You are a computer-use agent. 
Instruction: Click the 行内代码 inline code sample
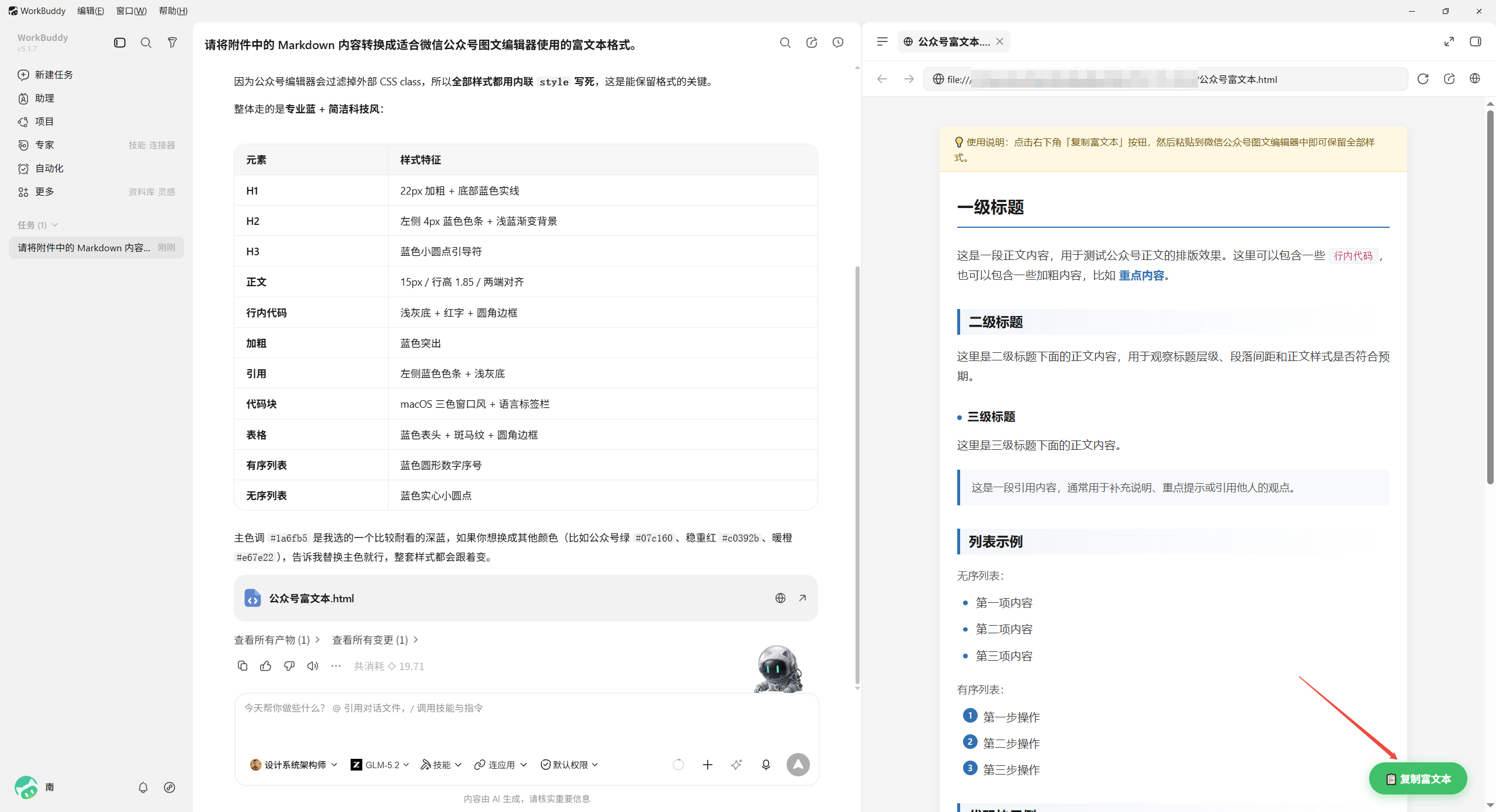click(x=1353, y=256)
